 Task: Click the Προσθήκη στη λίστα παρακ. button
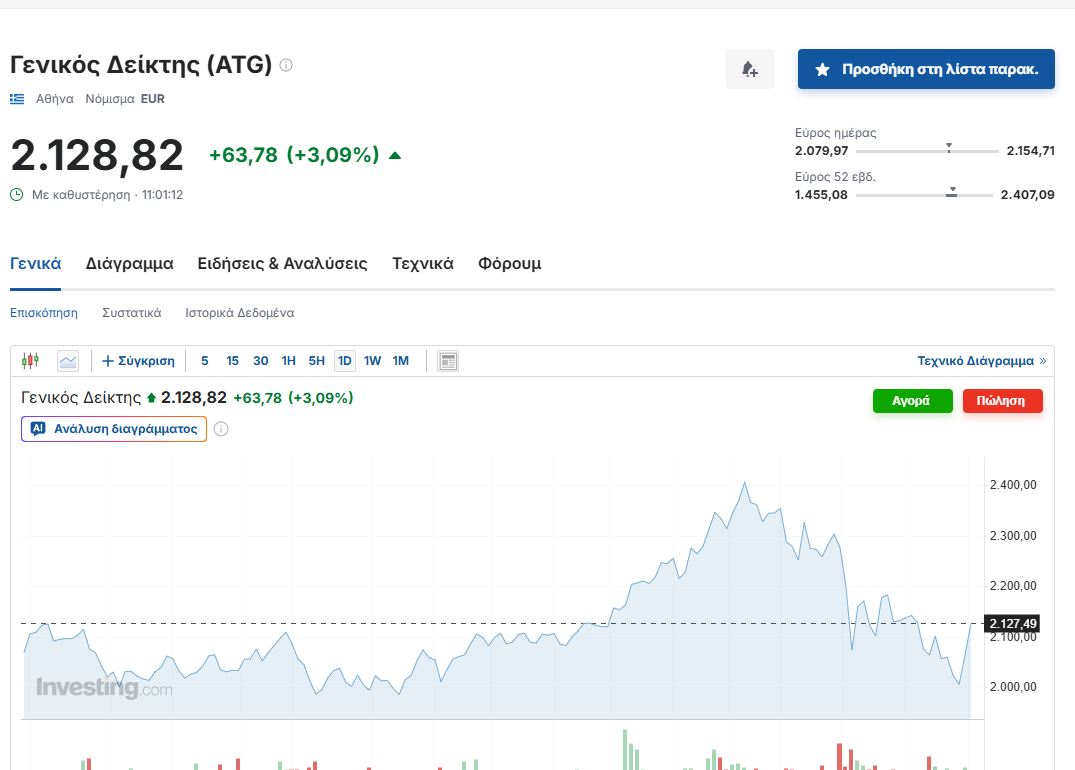point(925,69)
